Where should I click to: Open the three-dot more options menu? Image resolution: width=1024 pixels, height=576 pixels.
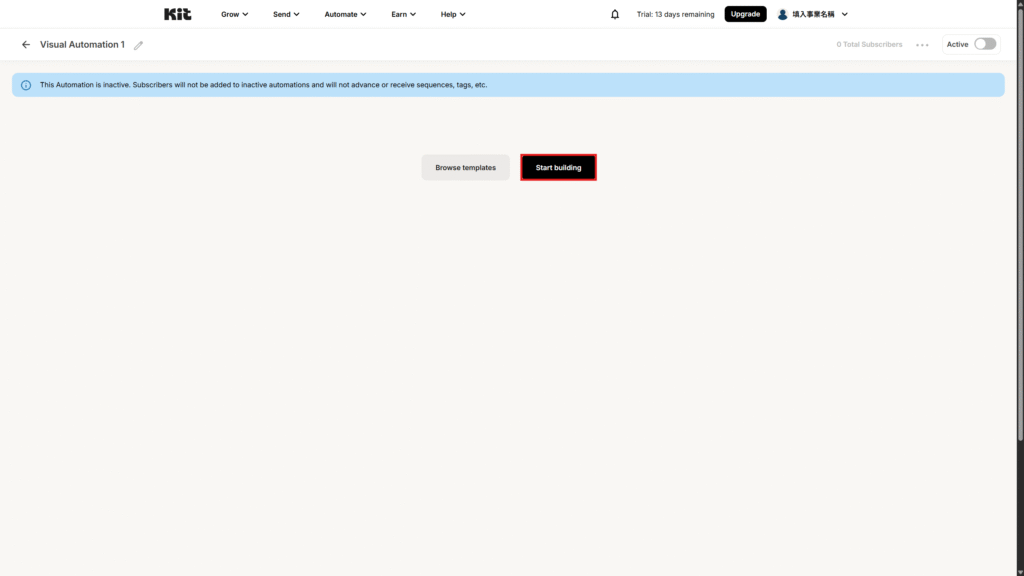point(922,45)
